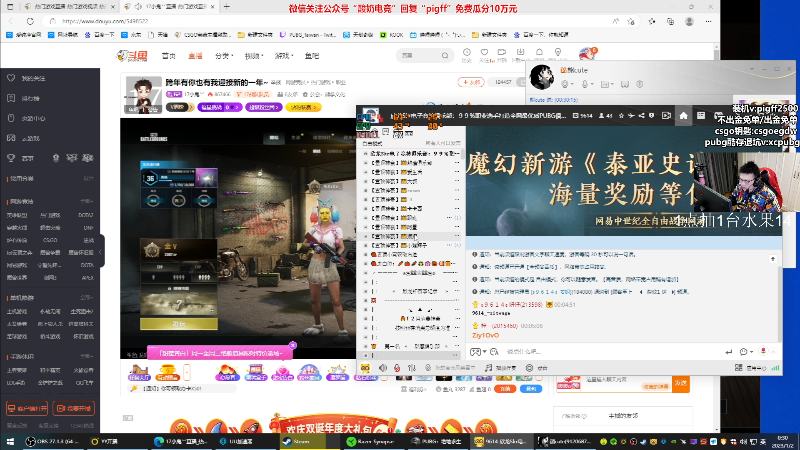800x450 pixels.
Task: Click the Douyu search input field
Action: (x=418, y=55)
